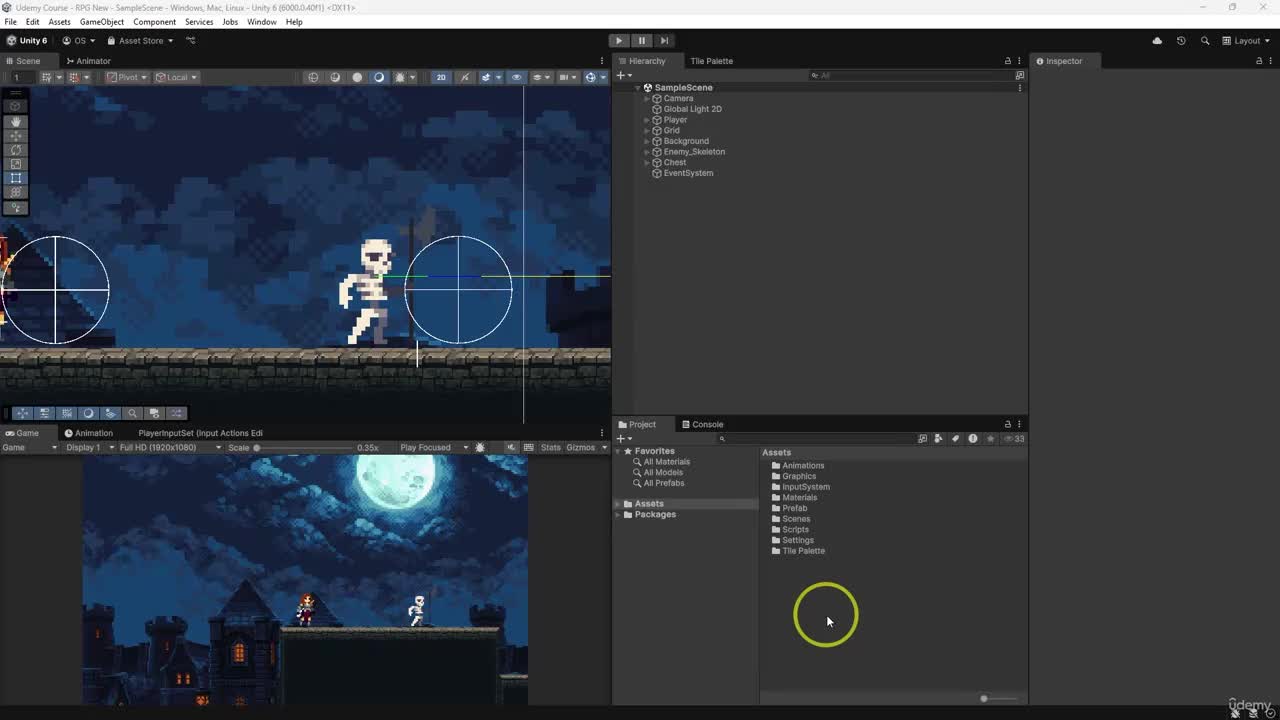The width and height of the screenshot is (1280, 720).
Task: Select the Scale tool in Scene toolbar
Action: point(16,164)
